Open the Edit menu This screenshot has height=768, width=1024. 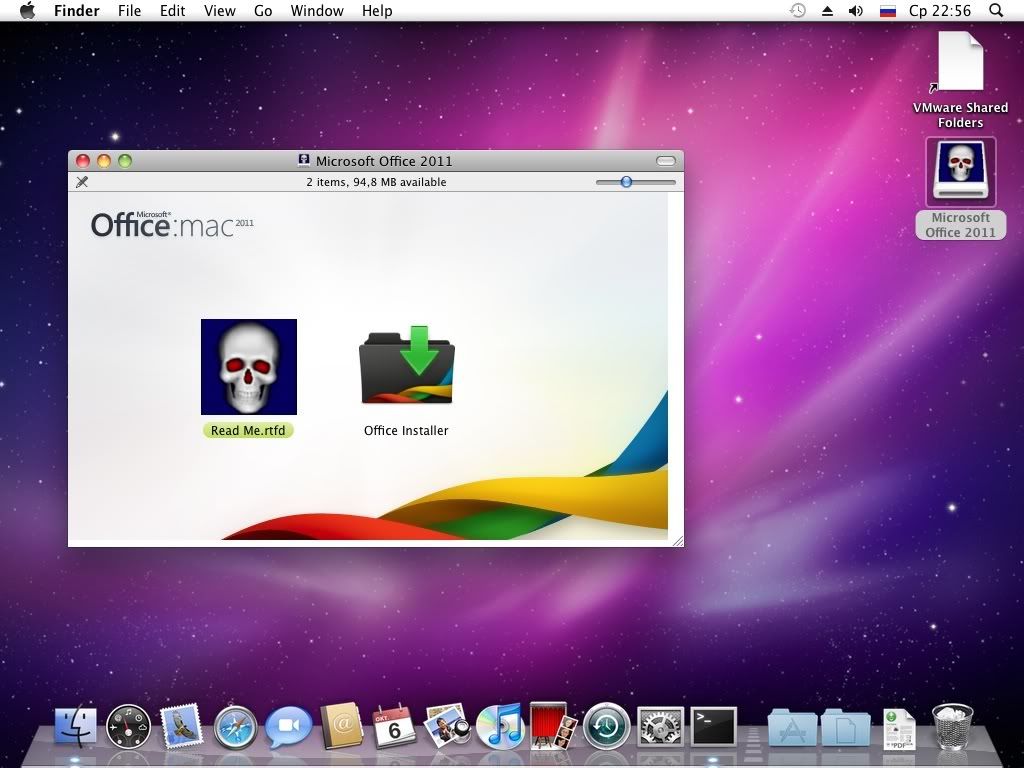[x=172, y=10]
